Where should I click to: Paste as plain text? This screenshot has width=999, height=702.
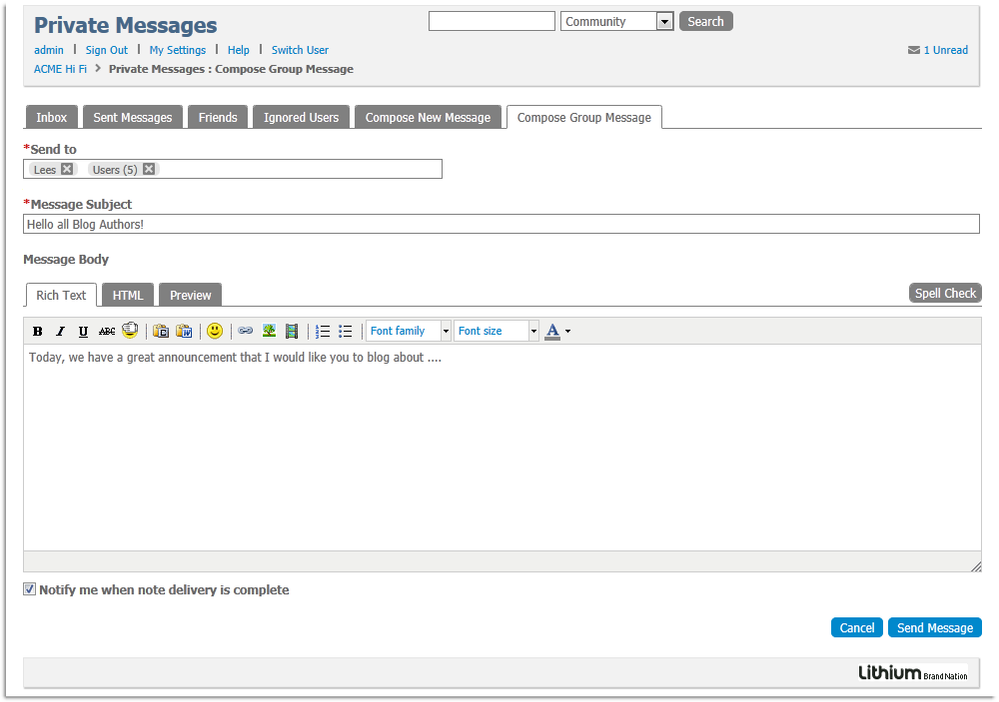(x=161, y=331)
